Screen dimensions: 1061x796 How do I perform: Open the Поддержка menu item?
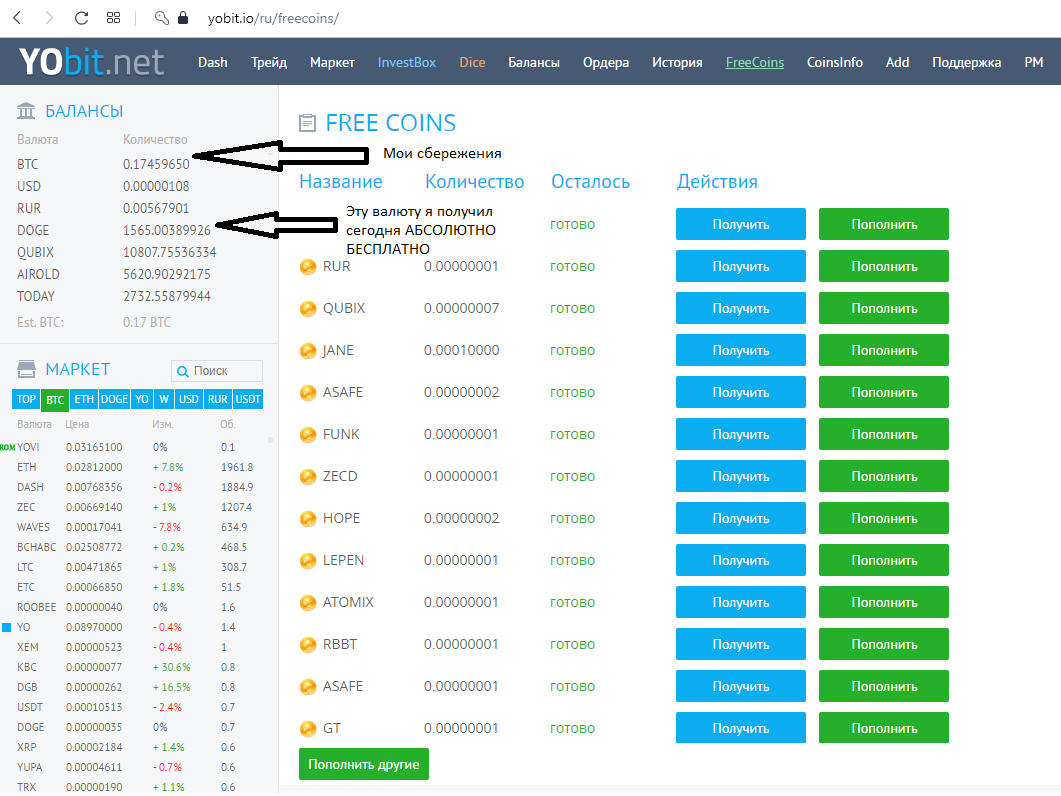[x=966, y=62]
